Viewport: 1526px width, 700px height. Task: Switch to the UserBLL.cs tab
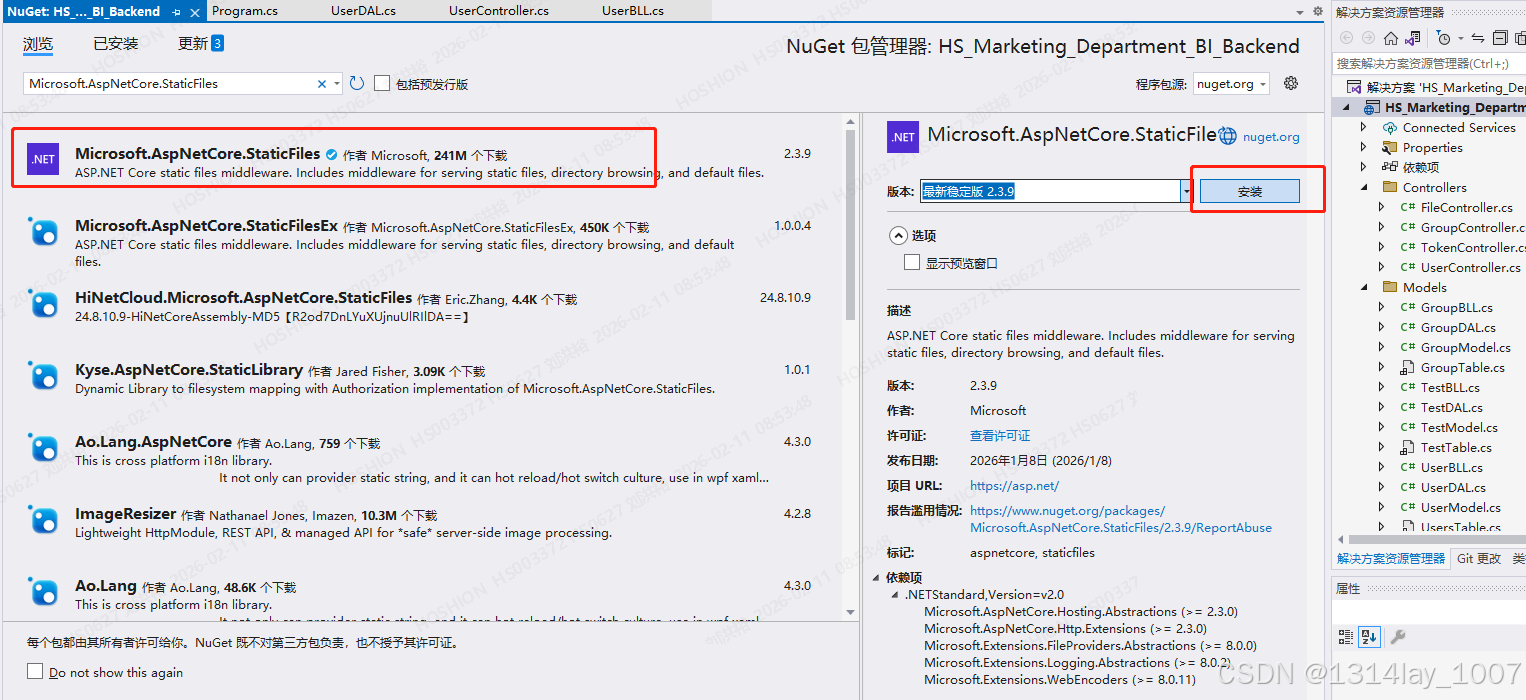pos(633,11)
